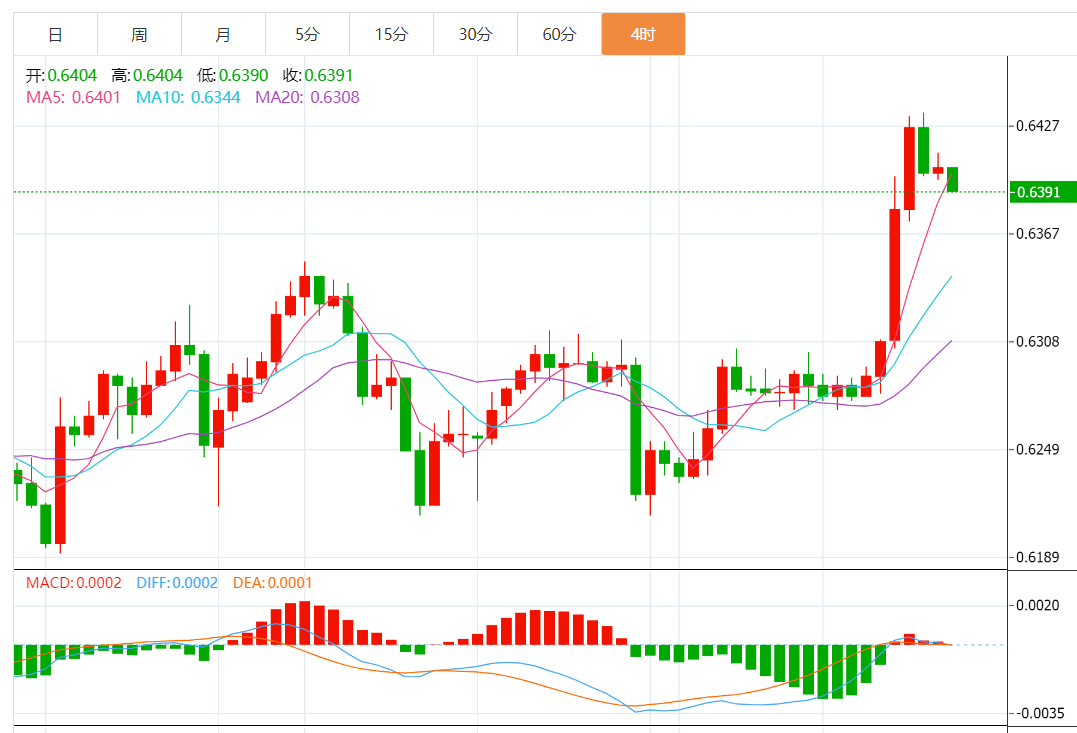1077x733 pixels.
Task: Select the active 4时 timeframe tab
Action: point(644,34)
